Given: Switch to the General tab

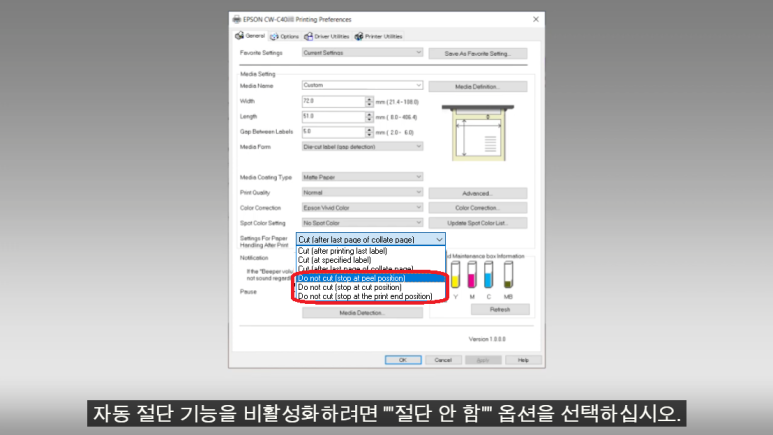Looking at the screenshot, I should pos(250,36).
